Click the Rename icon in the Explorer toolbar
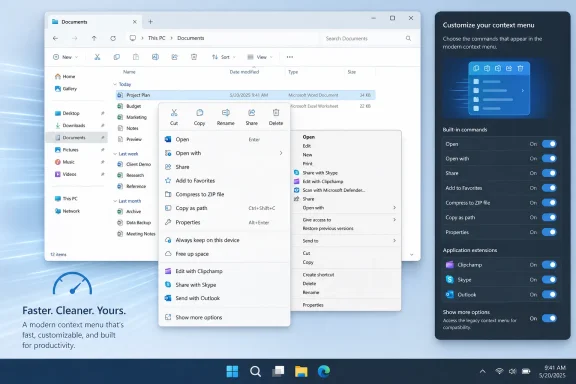Screen dimensions: 576x384 click(155, 57)
